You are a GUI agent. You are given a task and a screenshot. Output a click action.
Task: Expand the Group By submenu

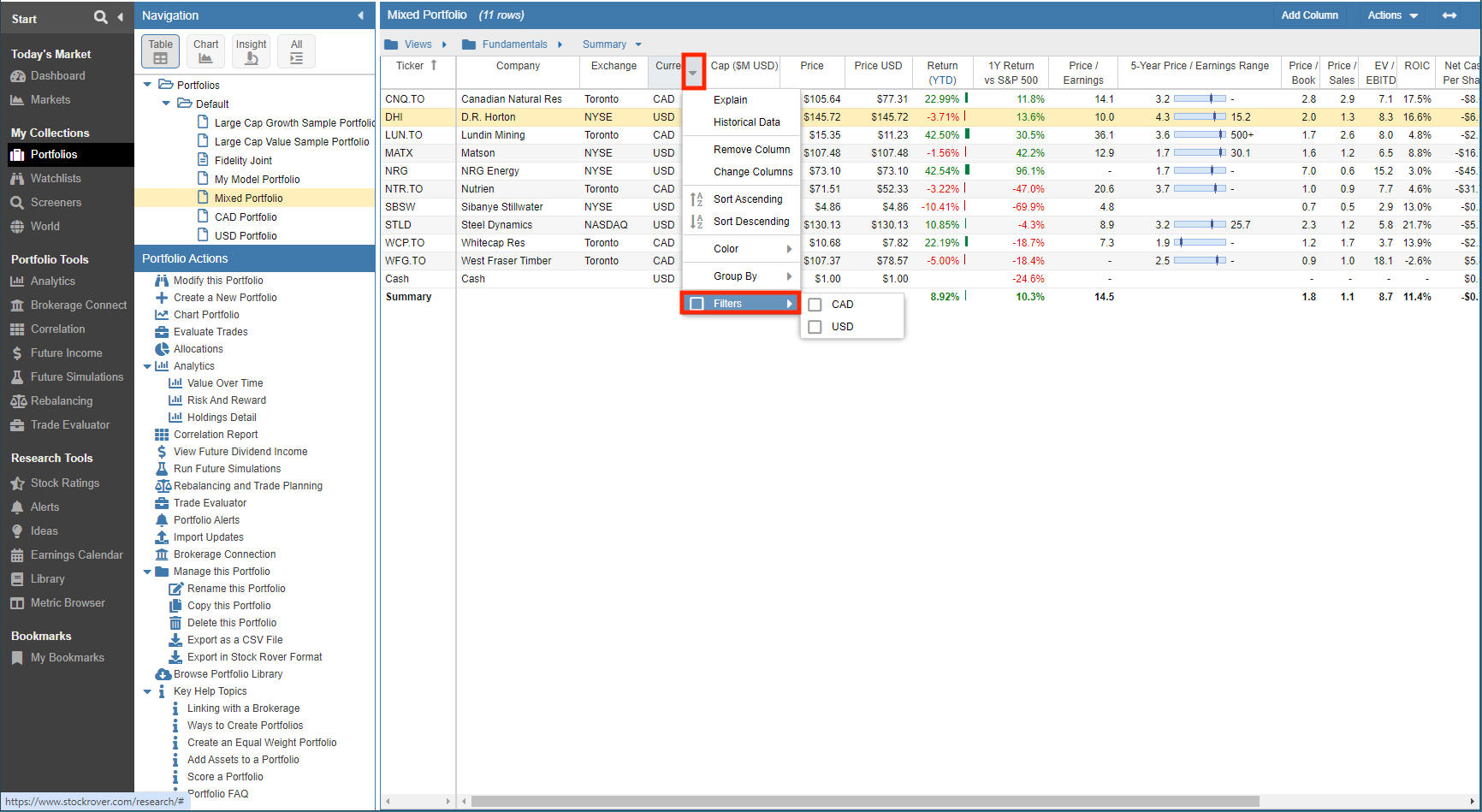[741, 276]
